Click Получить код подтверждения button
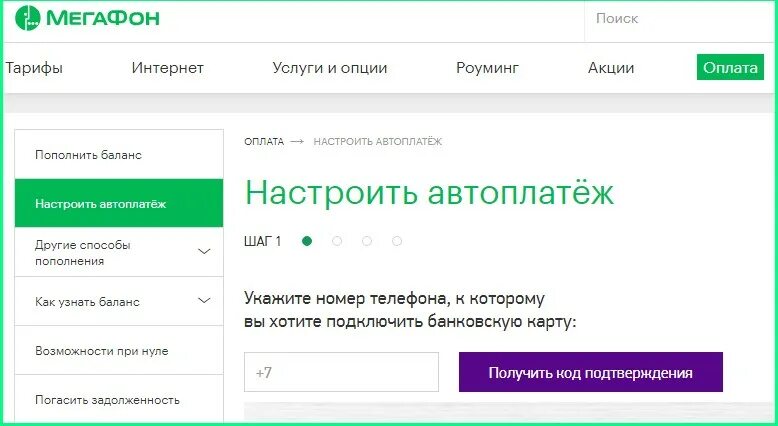The image size is (778, 426). pos(590,372)
